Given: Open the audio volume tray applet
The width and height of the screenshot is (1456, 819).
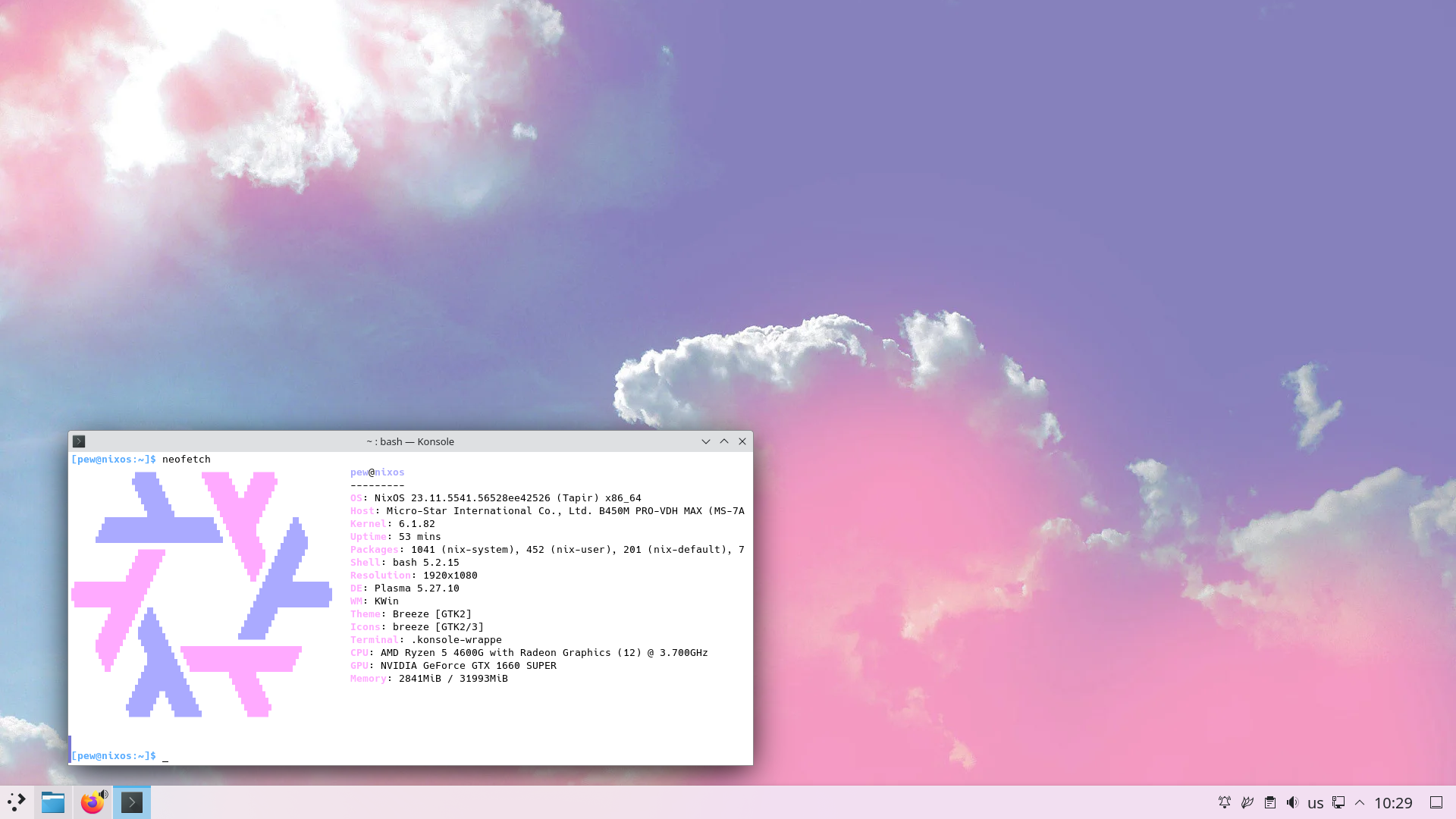Looking at the screenshot, I should [1292, 802].
